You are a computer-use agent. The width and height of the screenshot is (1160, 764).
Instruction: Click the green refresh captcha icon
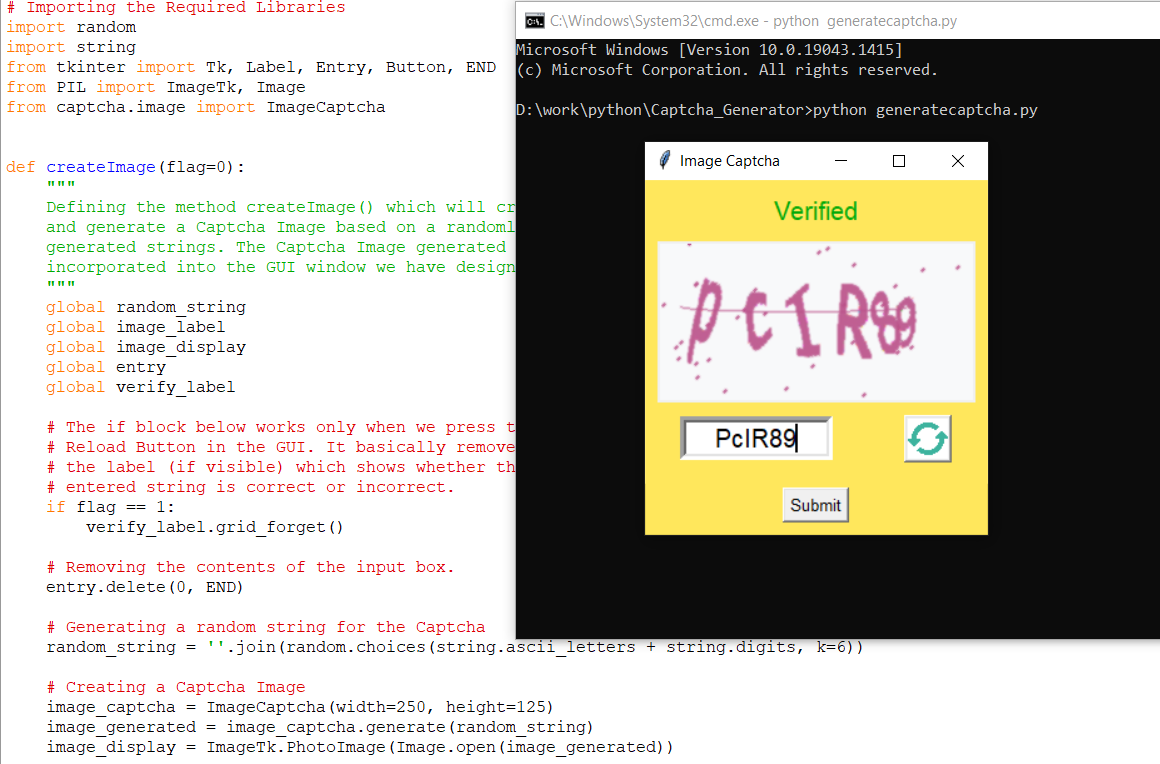pos(927,437)
